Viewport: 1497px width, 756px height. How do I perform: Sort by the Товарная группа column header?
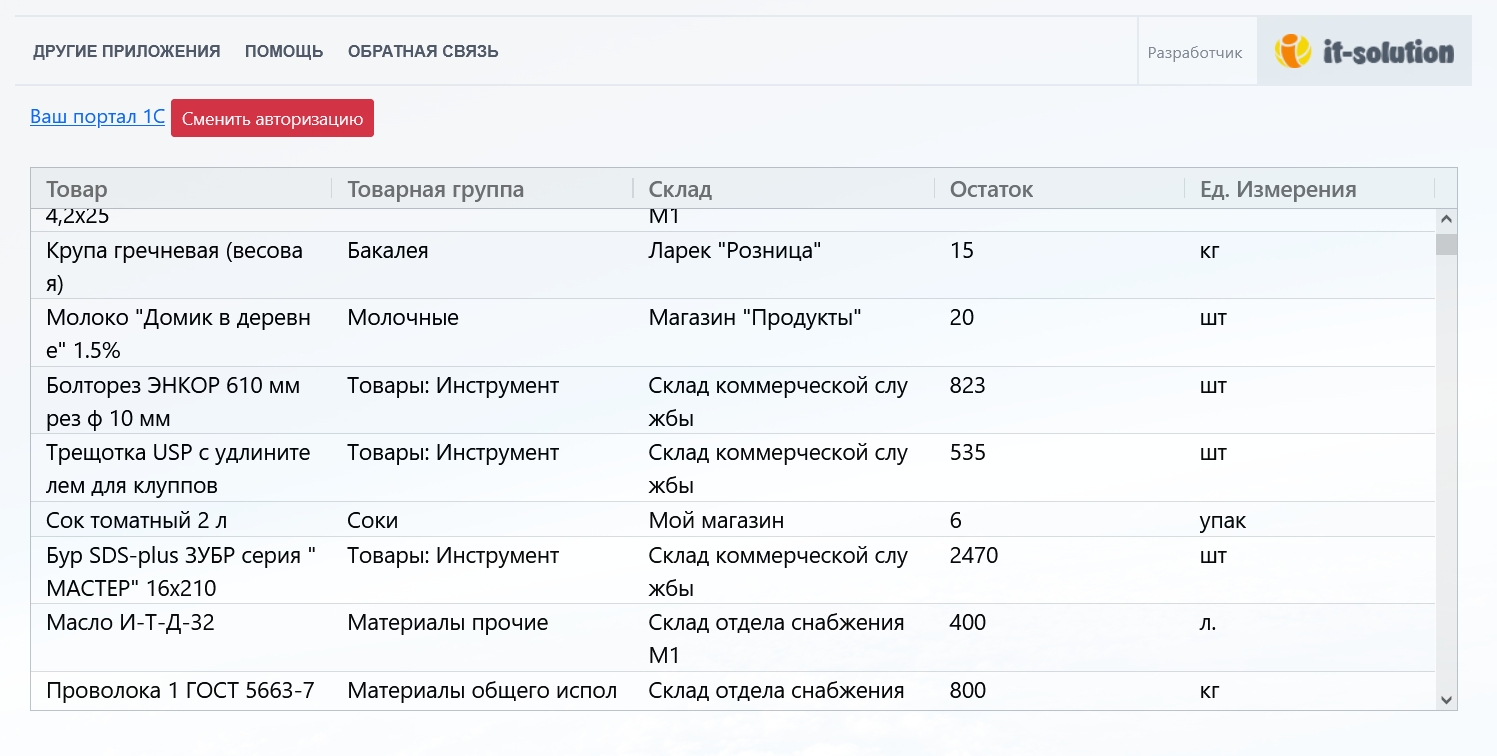[435, 189]
